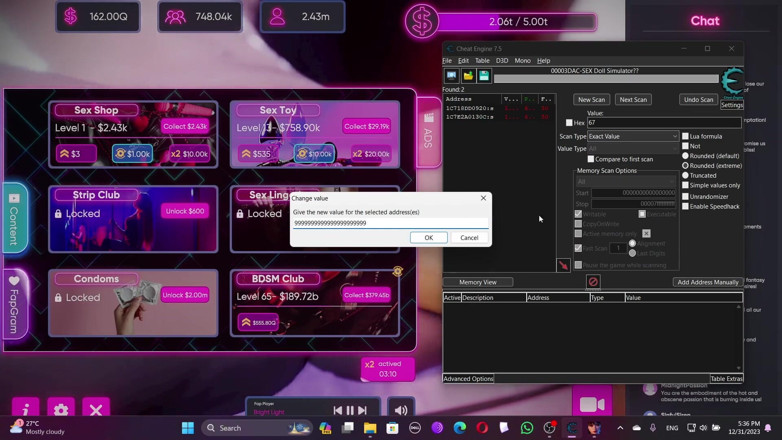Open the Memory Scan Options region dropdown
782x440 pixels.
pyautogui.click(x=625, y=182)
